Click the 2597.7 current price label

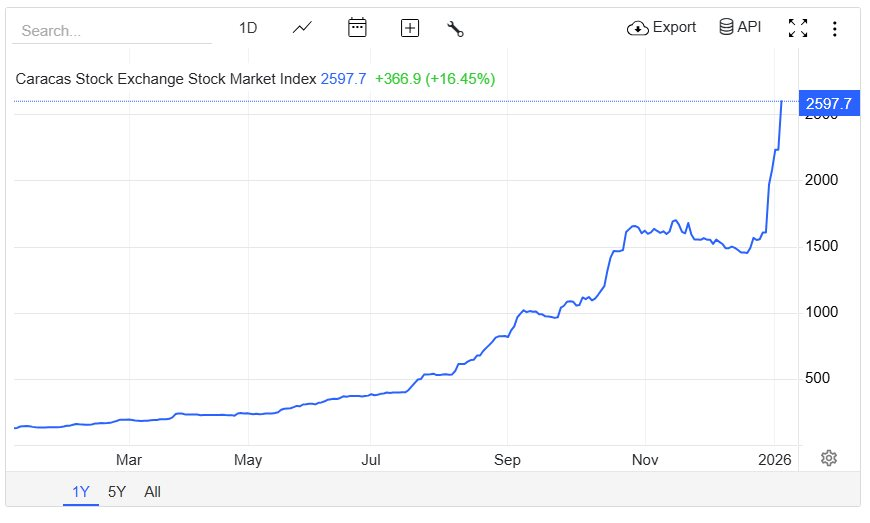[828, 103]
